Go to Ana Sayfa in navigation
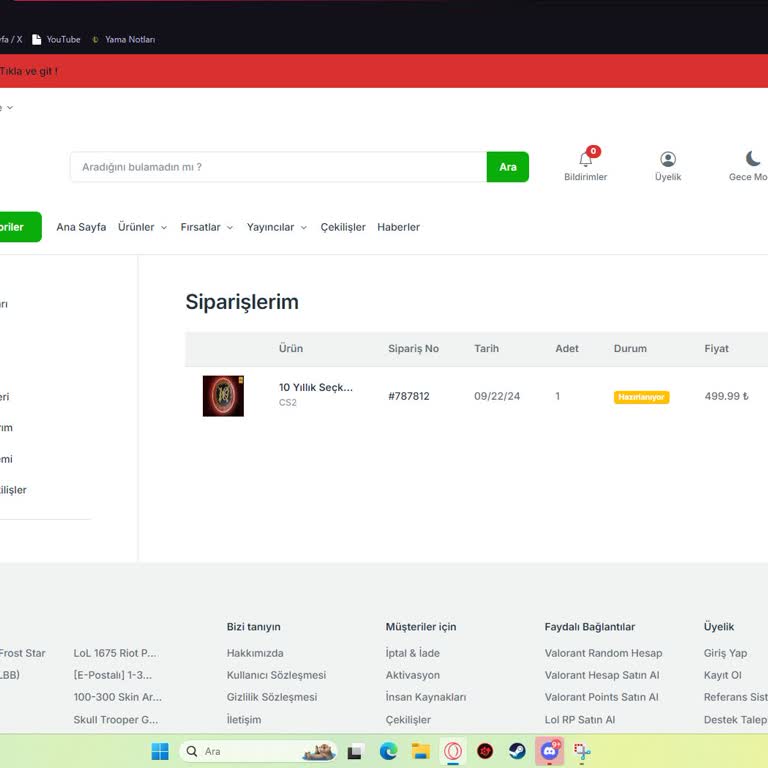The width and height of the screenshot is (768, 768). click(x=81, y=227)
